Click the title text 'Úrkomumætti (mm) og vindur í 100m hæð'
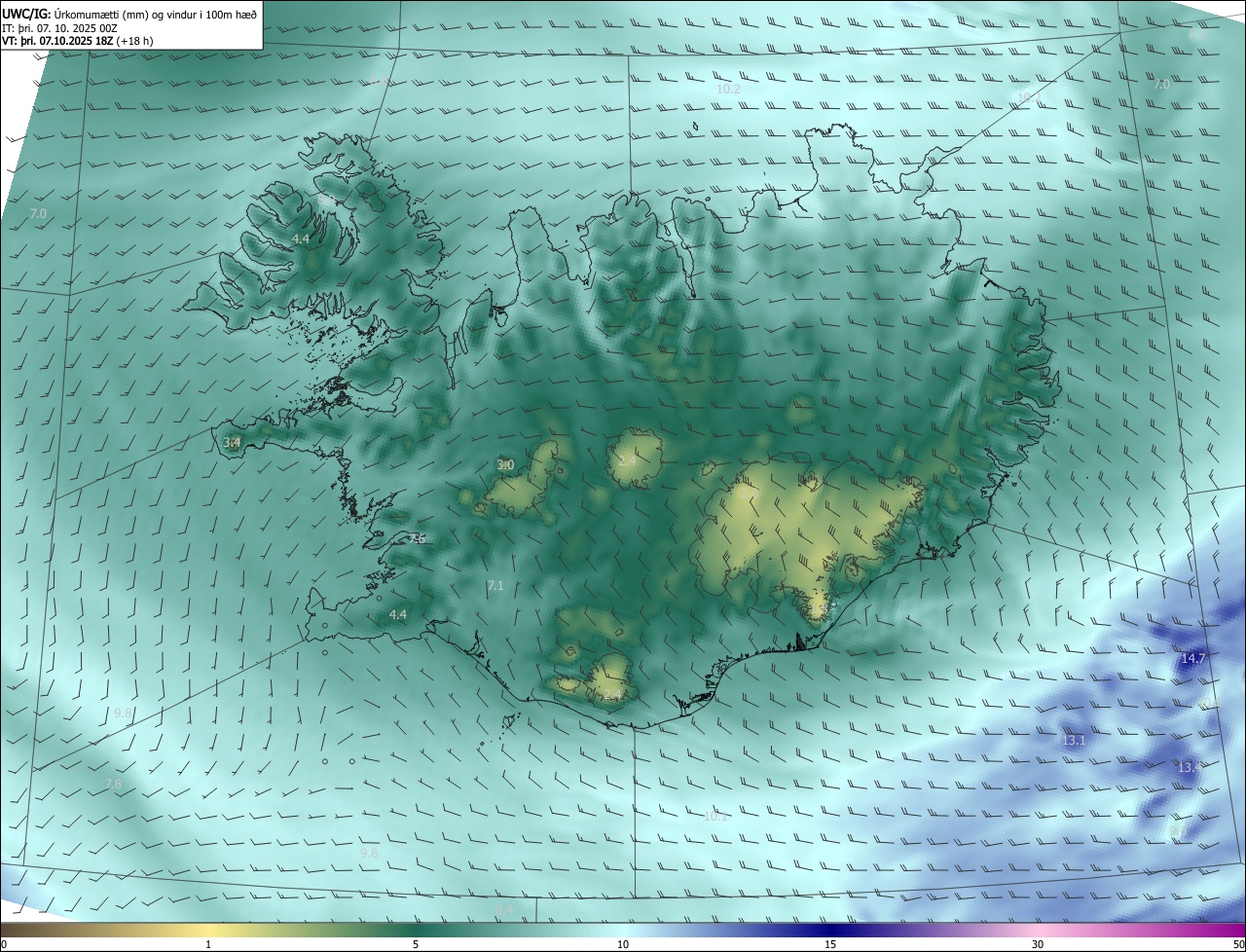1246x952 pixels. pos(155,13)
